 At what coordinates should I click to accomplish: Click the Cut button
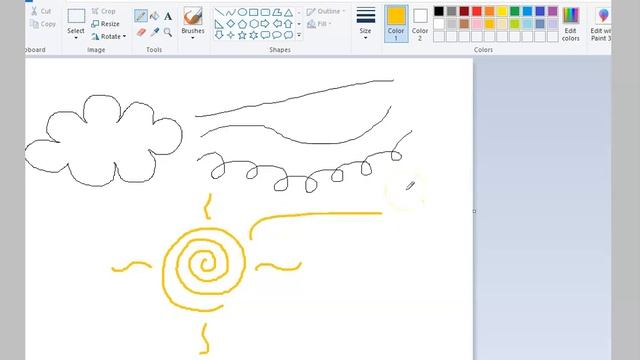[41, 11]
